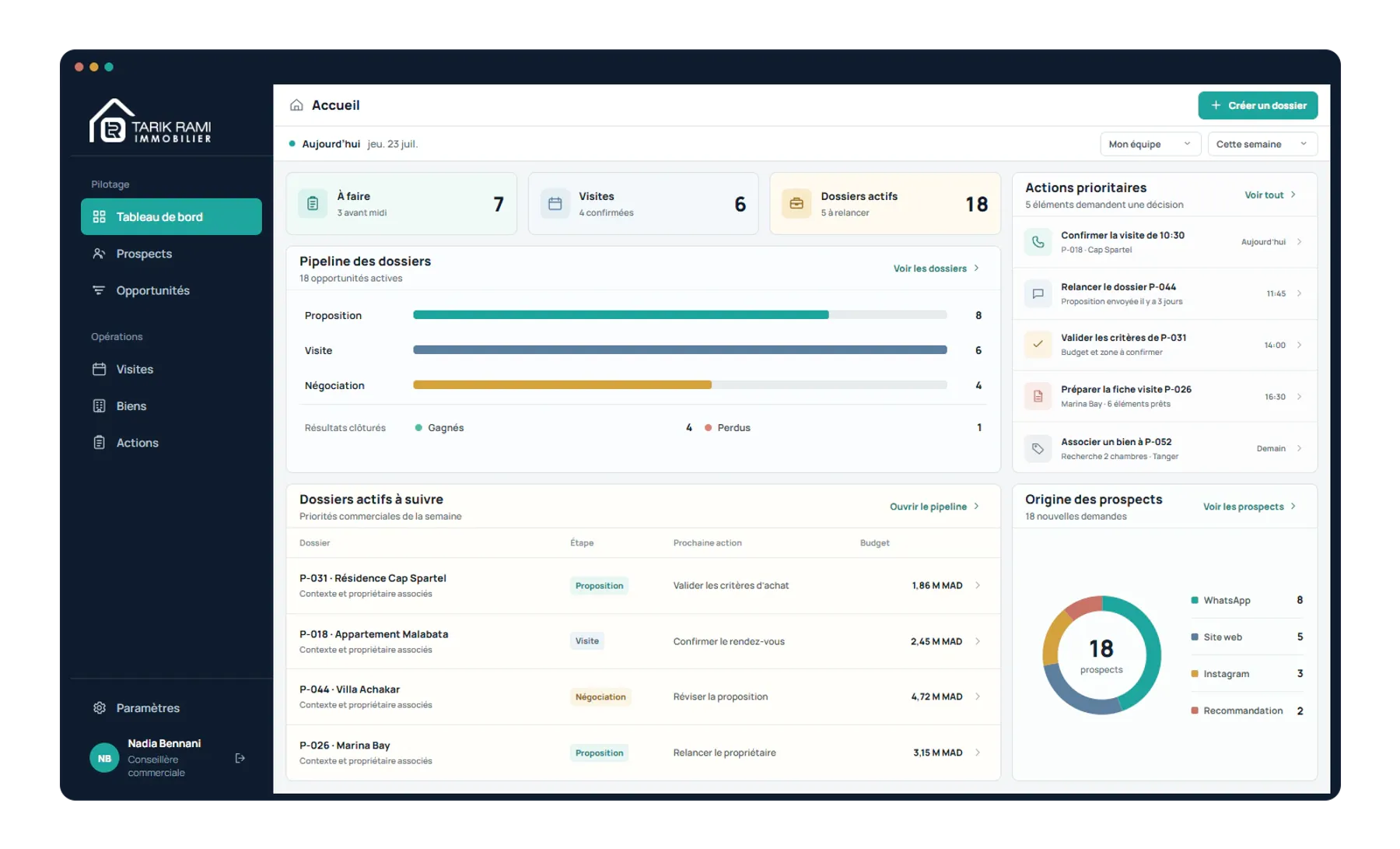Open Opportunités in the sidebar
1400x849 pixels.
point(171,290)
